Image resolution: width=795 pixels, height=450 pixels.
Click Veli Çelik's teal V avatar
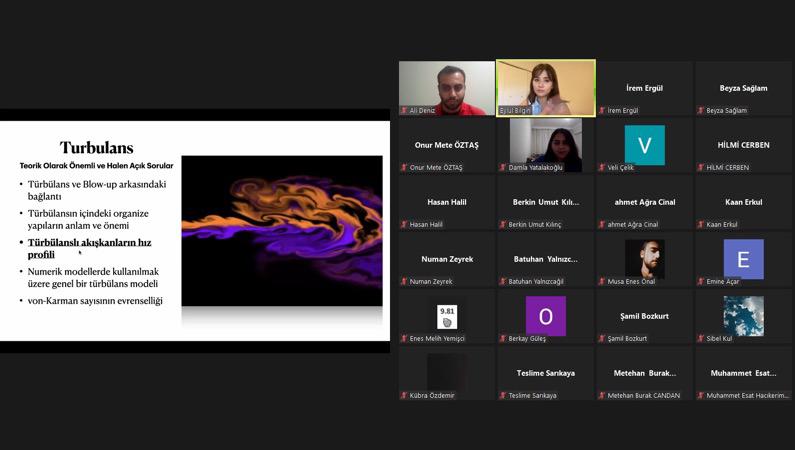pos(644,145)
